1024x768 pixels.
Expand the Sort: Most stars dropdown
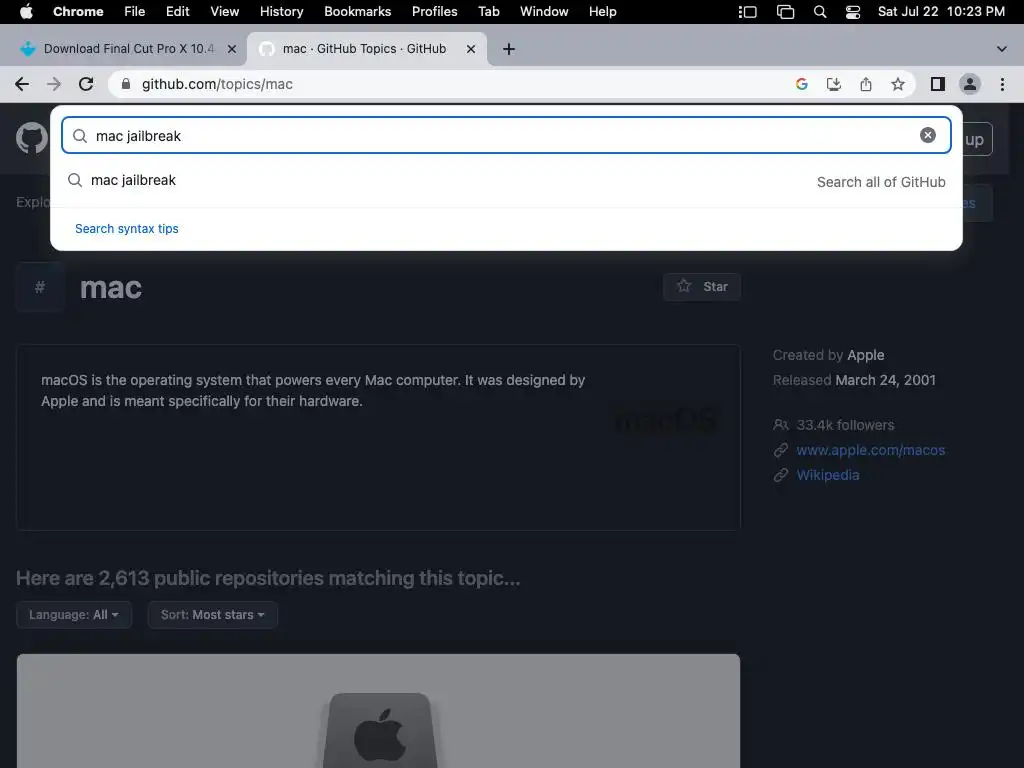212,615
